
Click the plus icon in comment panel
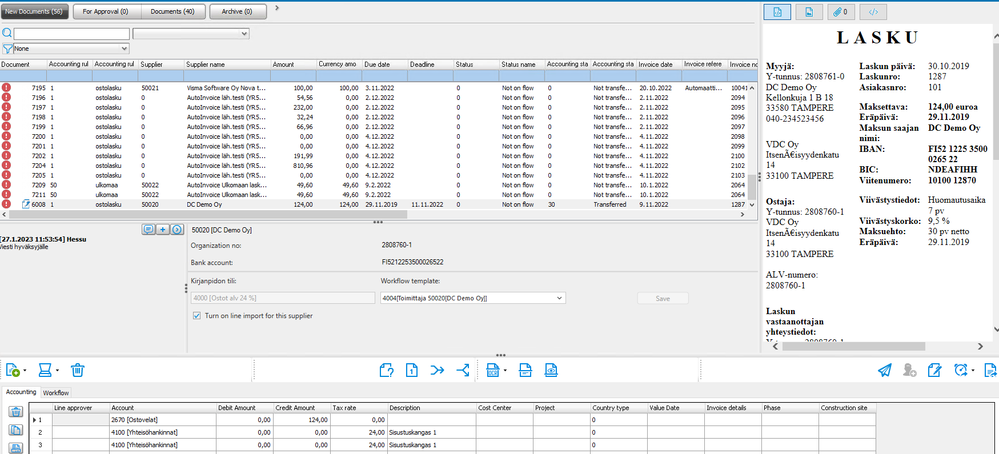coord(162,229)
